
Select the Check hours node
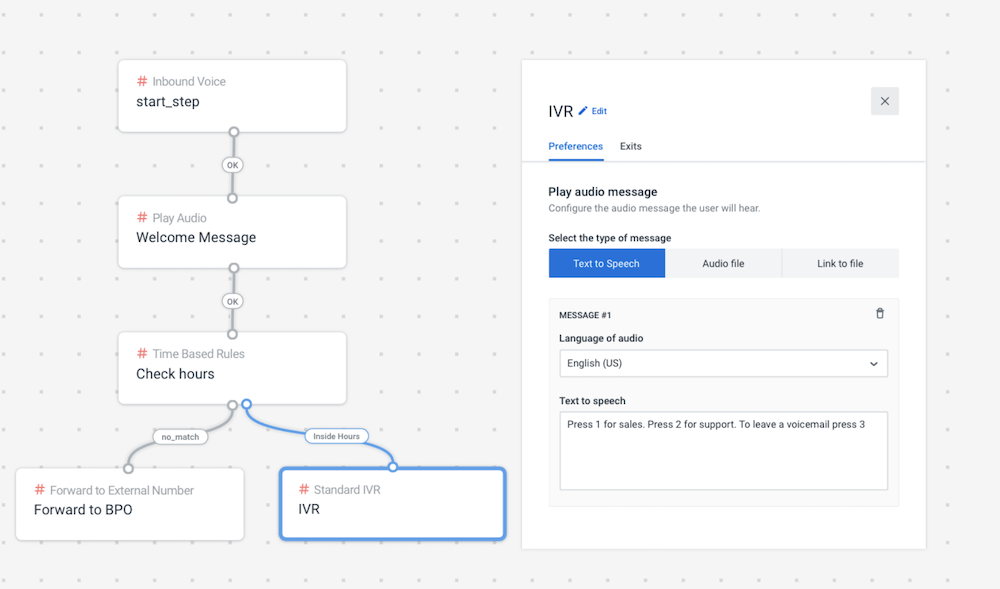pos(232,368)
